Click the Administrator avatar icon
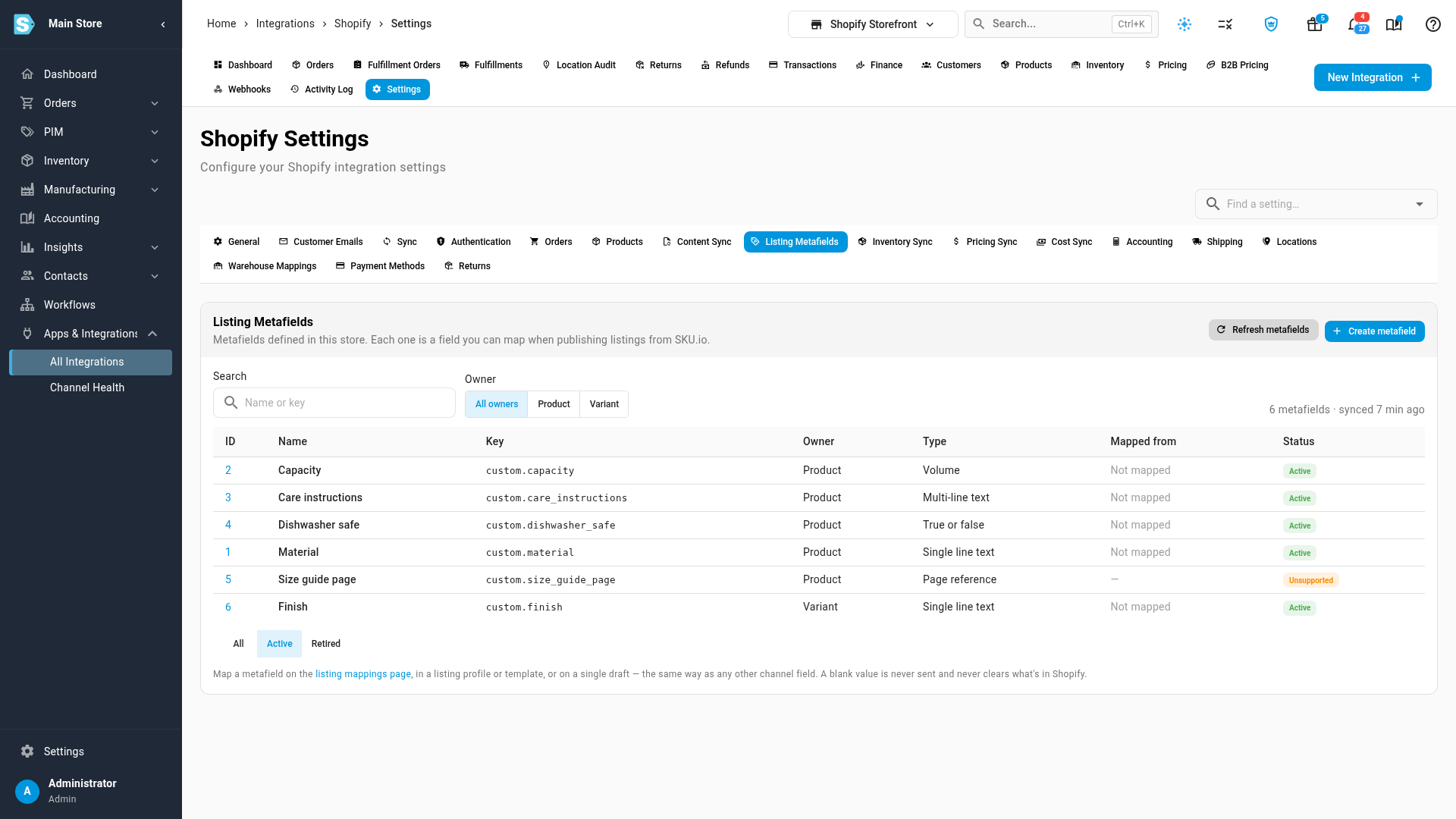The image size is (1456, 819). [27, 791]
